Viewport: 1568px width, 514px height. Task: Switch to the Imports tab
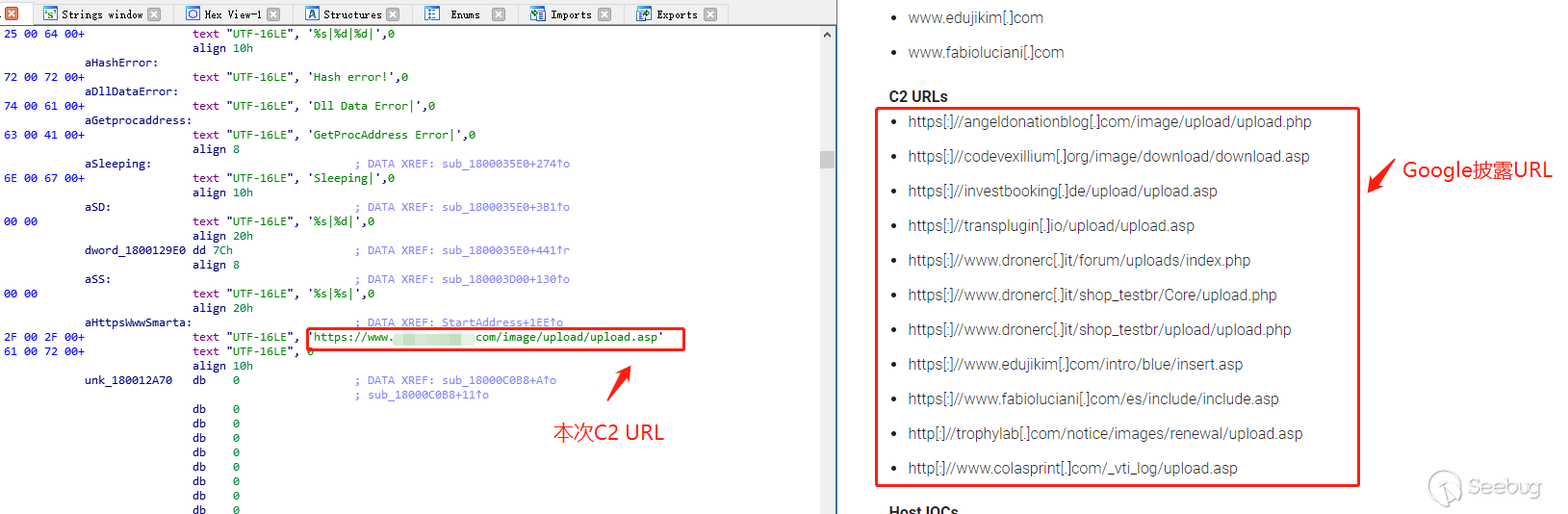point(571,14)
